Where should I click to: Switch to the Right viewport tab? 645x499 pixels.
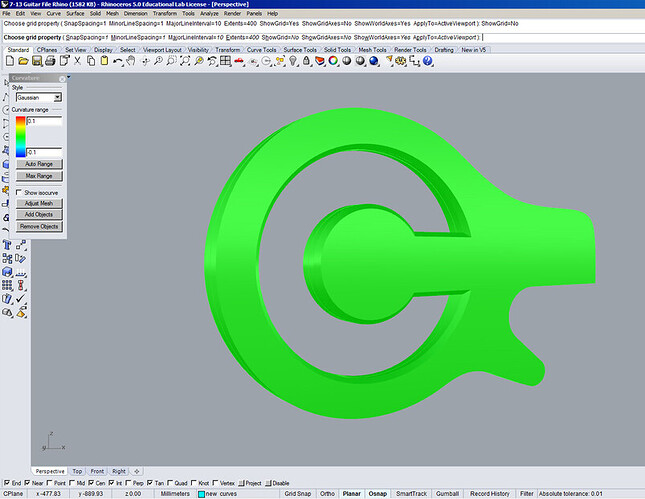coord(118,471)
